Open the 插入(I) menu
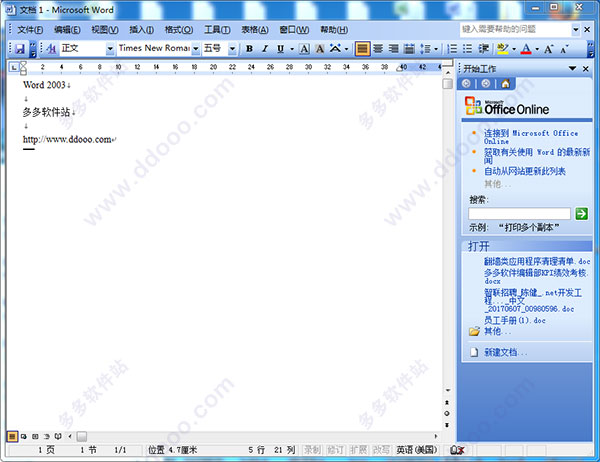 (141, 29)
